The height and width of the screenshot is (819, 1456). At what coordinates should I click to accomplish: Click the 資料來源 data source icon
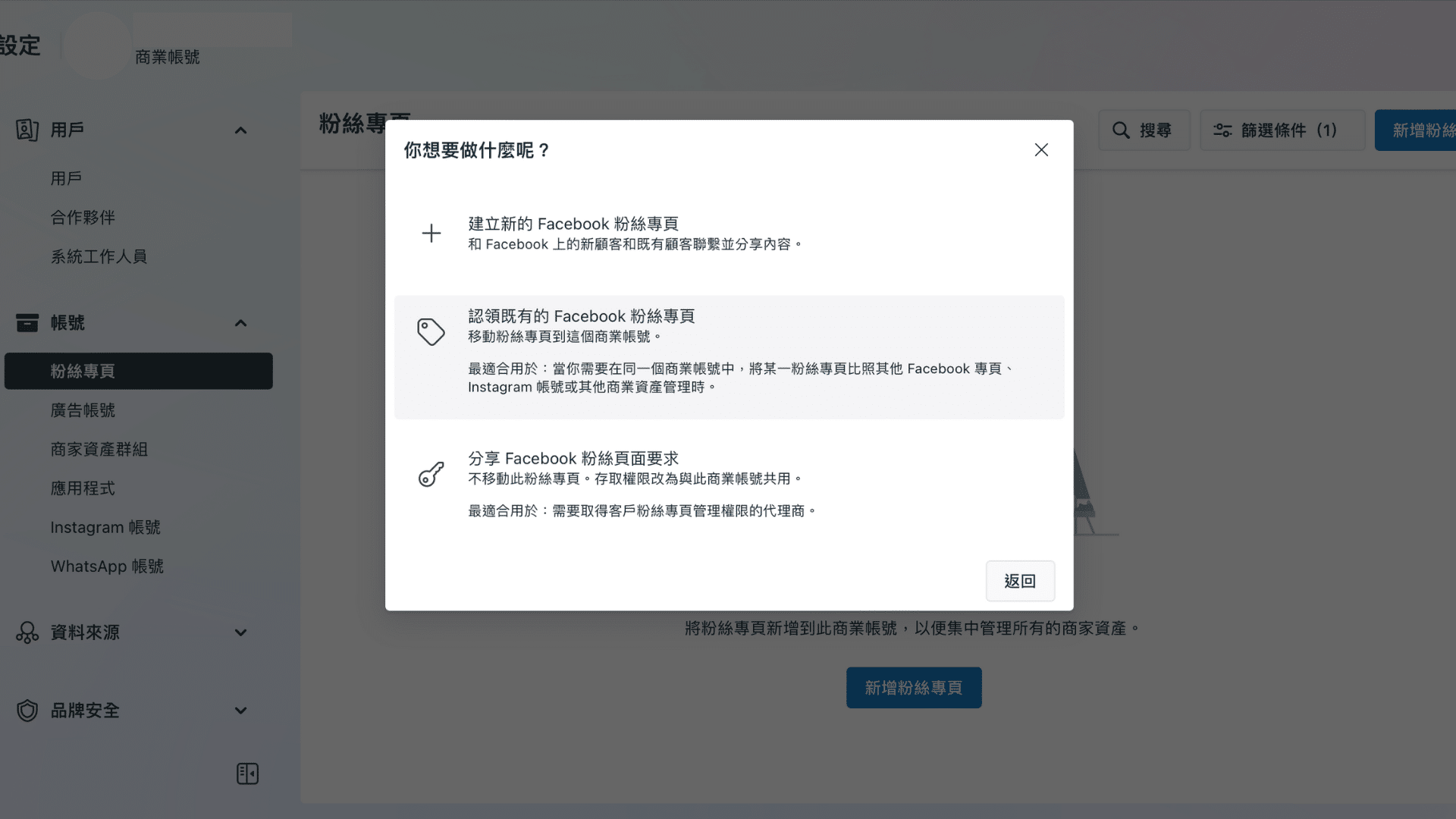click(x=27, y=632)
